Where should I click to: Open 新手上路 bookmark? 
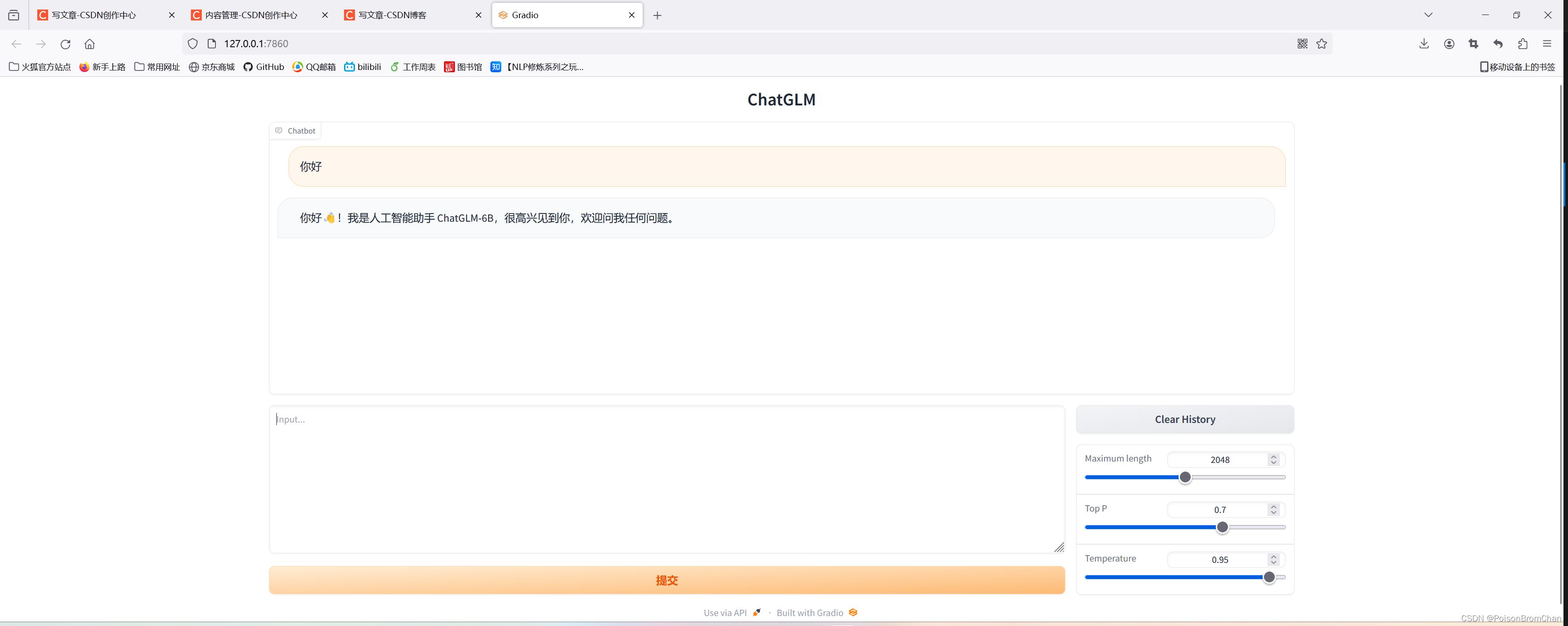tap(102, 67)
